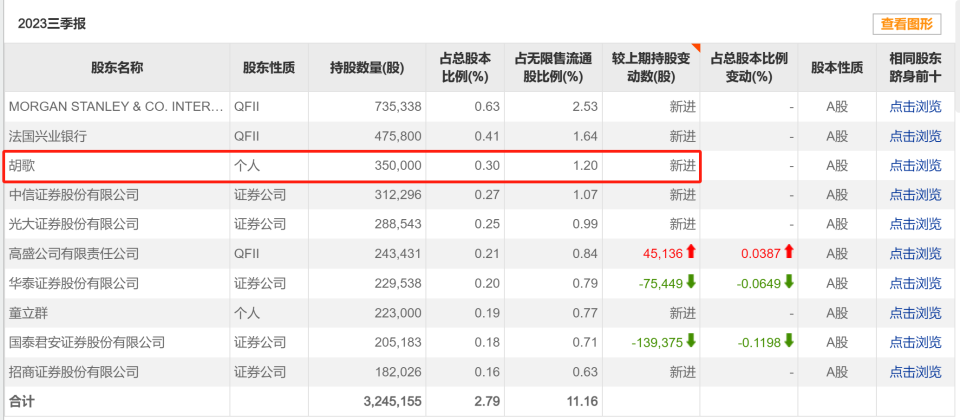This screenshot has height=420, width=960.
Task: Open 点击浏览 for 中信证券股份有限公司
Action: click(x=915, y=194)
